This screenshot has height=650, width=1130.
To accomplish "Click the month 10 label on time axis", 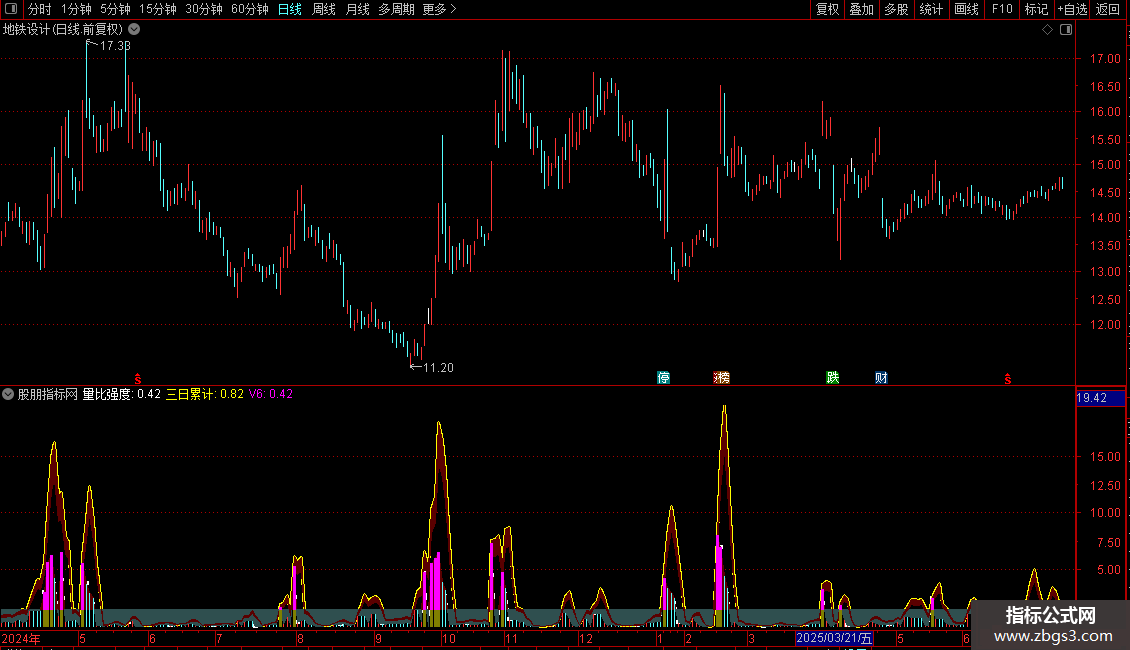I will click(x=449, y=638).
